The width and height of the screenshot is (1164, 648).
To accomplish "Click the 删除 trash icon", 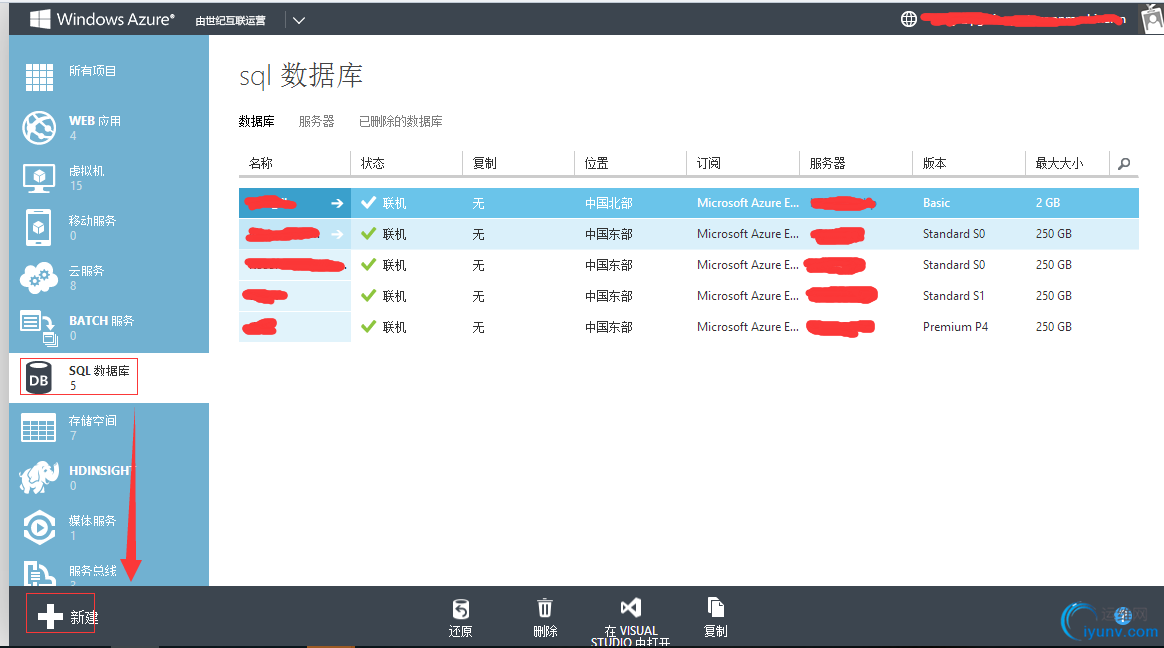I will (545, 608).
